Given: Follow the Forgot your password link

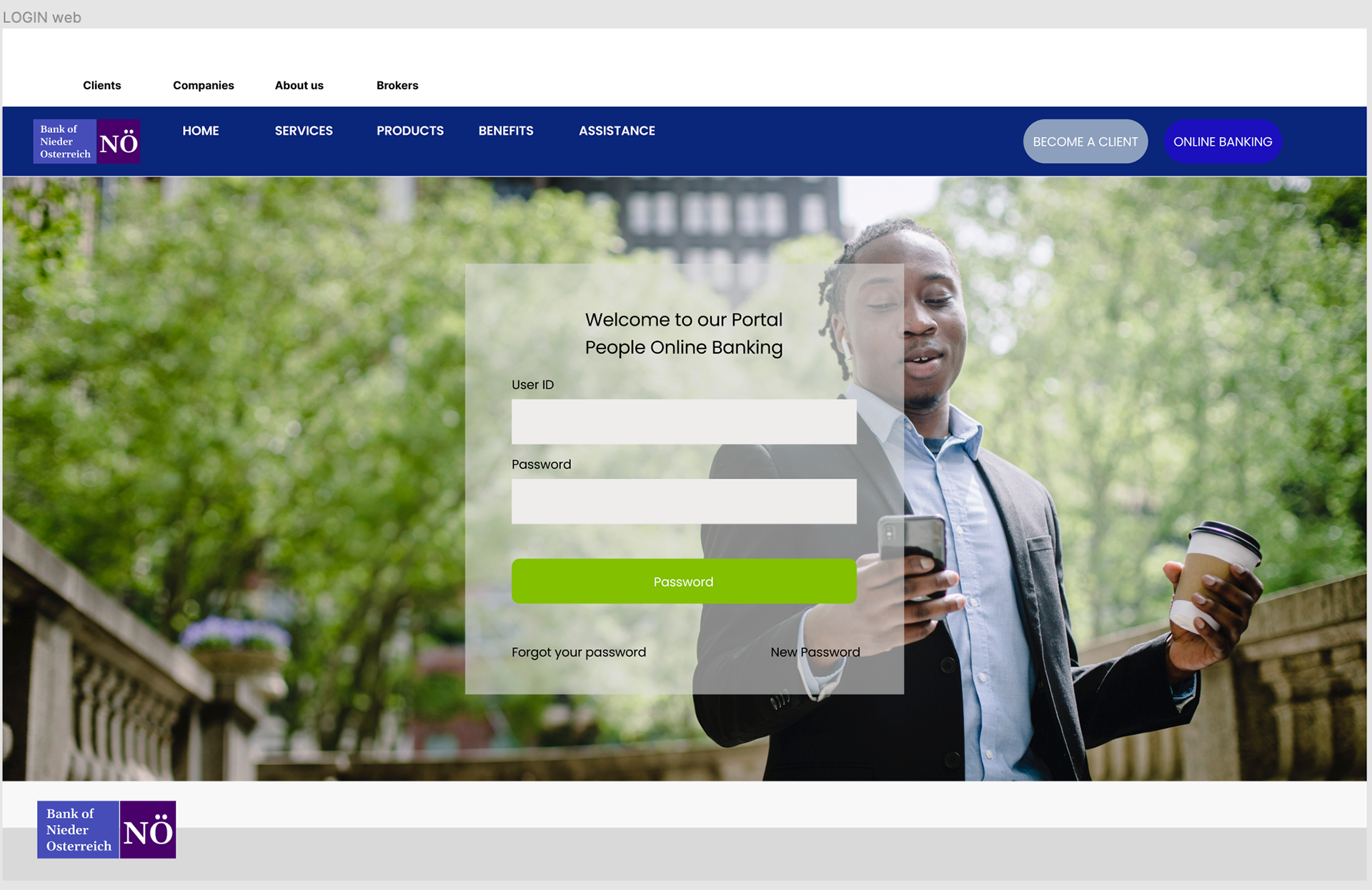Looking at the screenshot, I should pos(579,652).
